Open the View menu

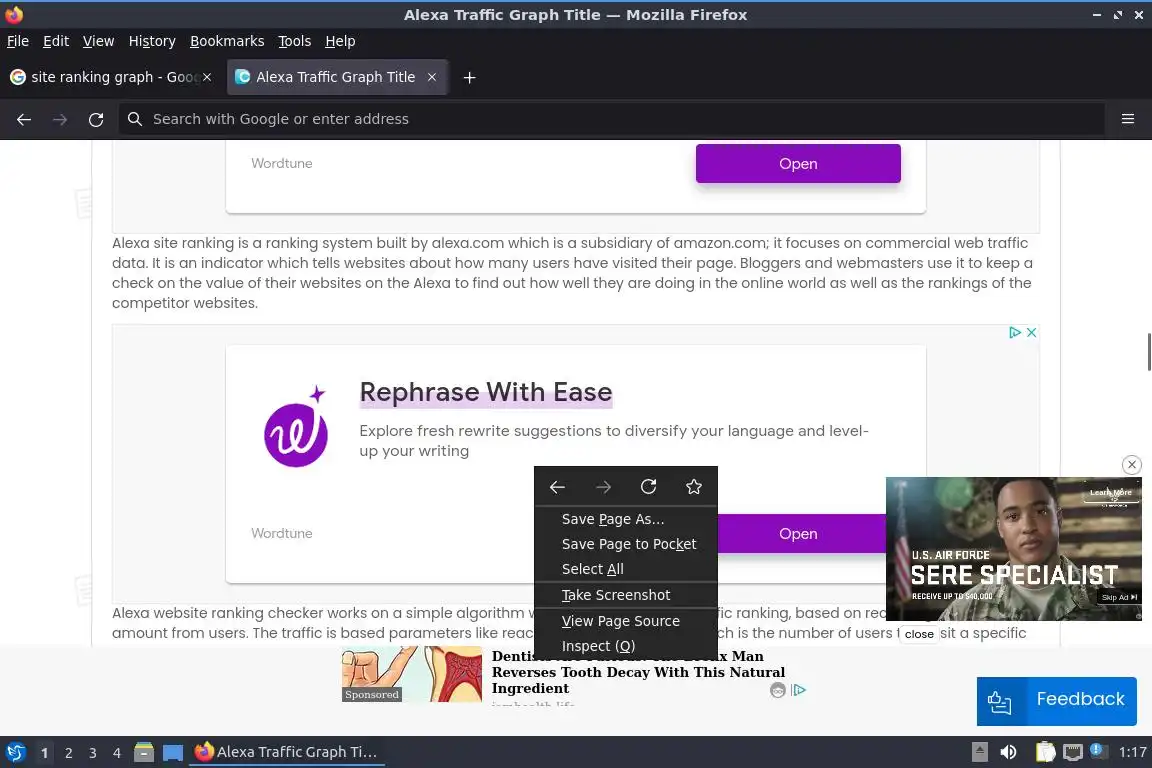(98, 41)
